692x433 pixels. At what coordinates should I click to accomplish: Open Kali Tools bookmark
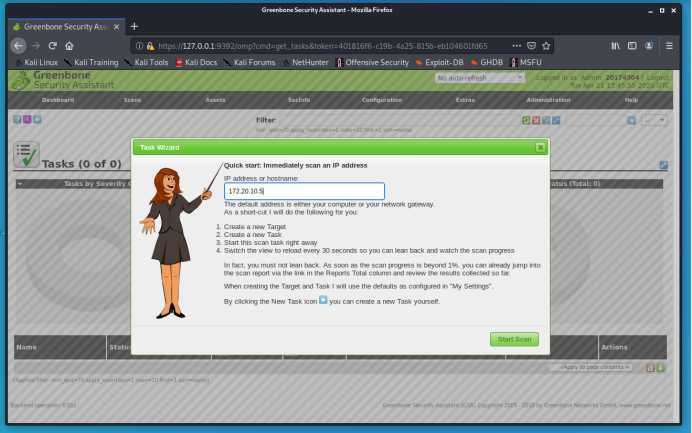[146, 63]
